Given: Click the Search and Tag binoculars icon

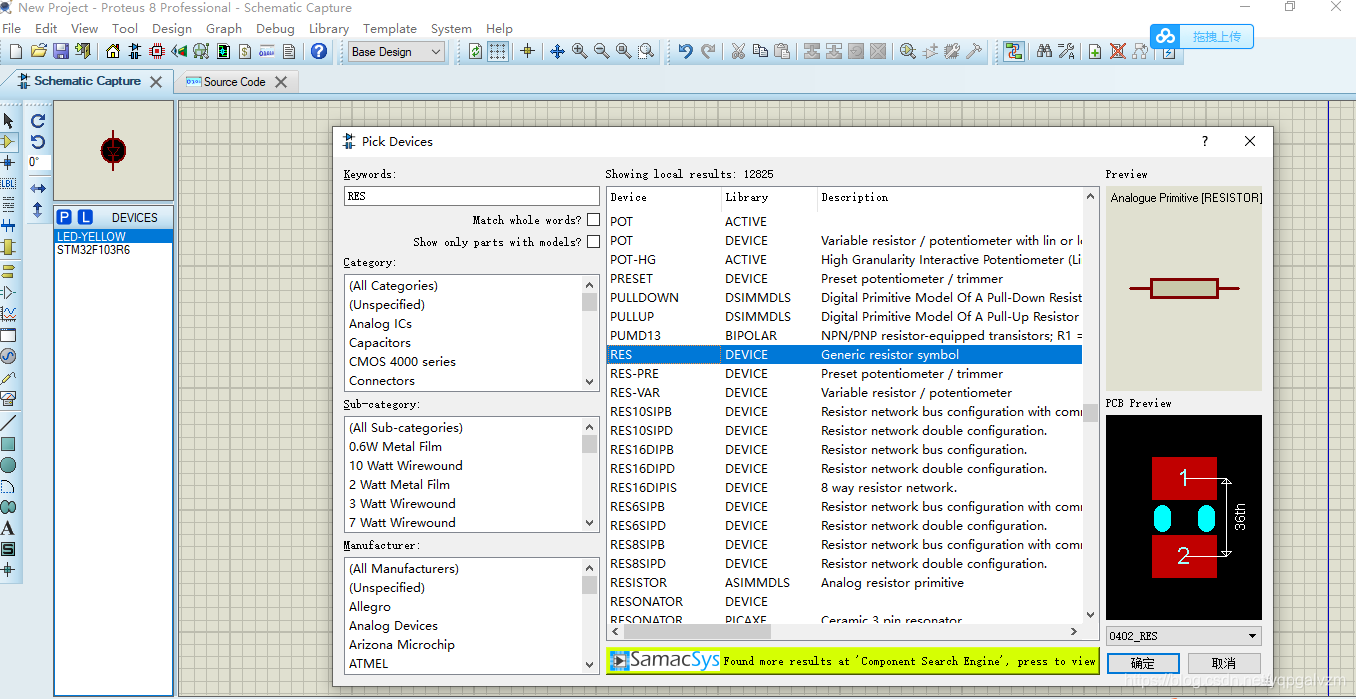Looking at the screenshot, I should click(x=1044, y=51).
